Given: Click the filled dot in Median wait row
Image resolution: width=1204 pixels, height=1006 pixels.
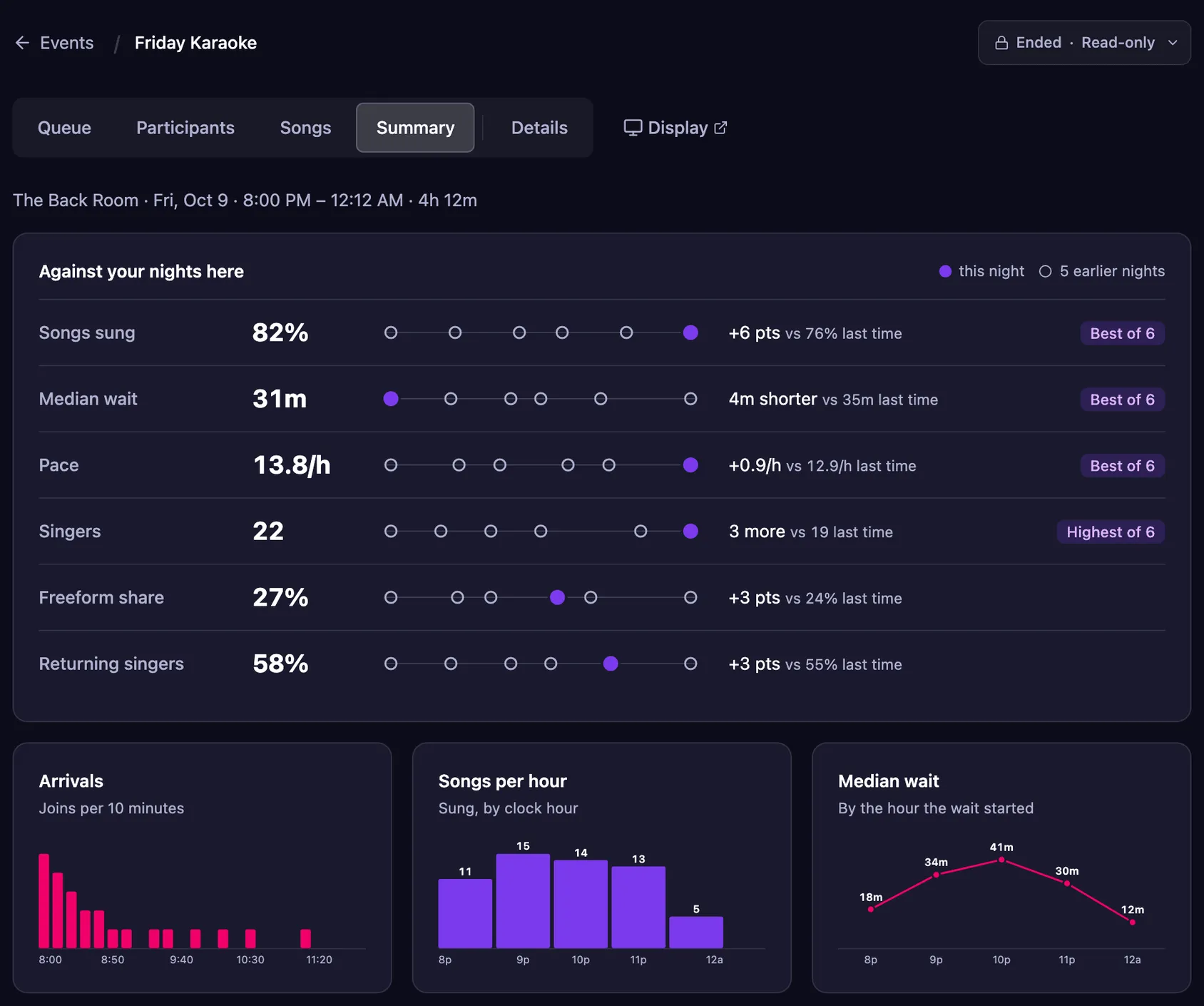Looking at the screenshot, I should click(x=391, y=399).
